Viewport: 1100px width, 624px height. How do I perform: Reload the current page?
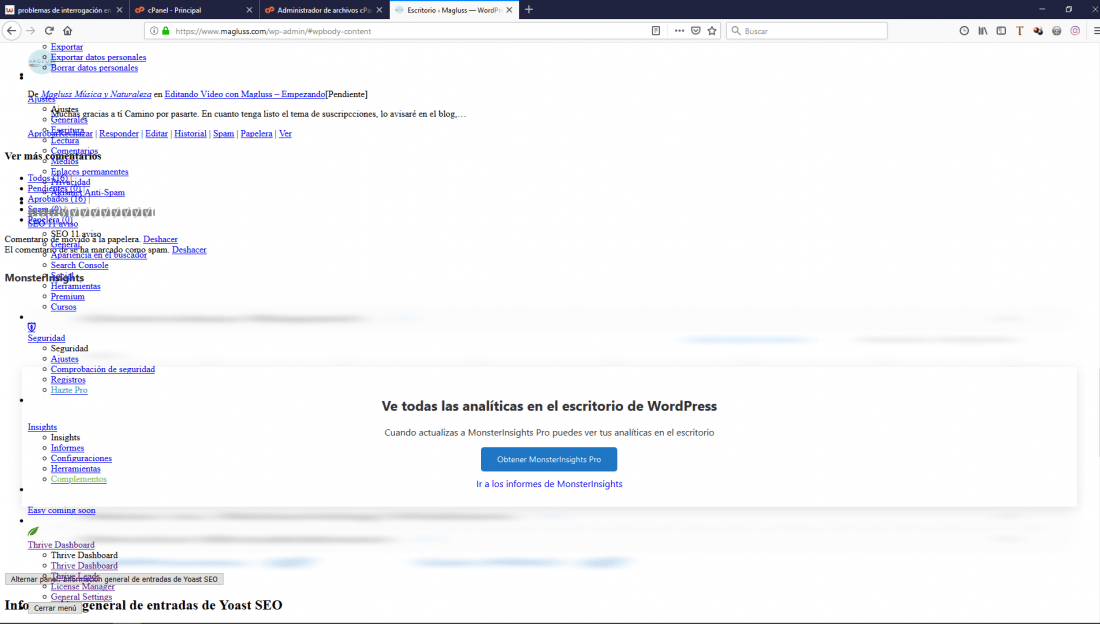pos(49,31)
